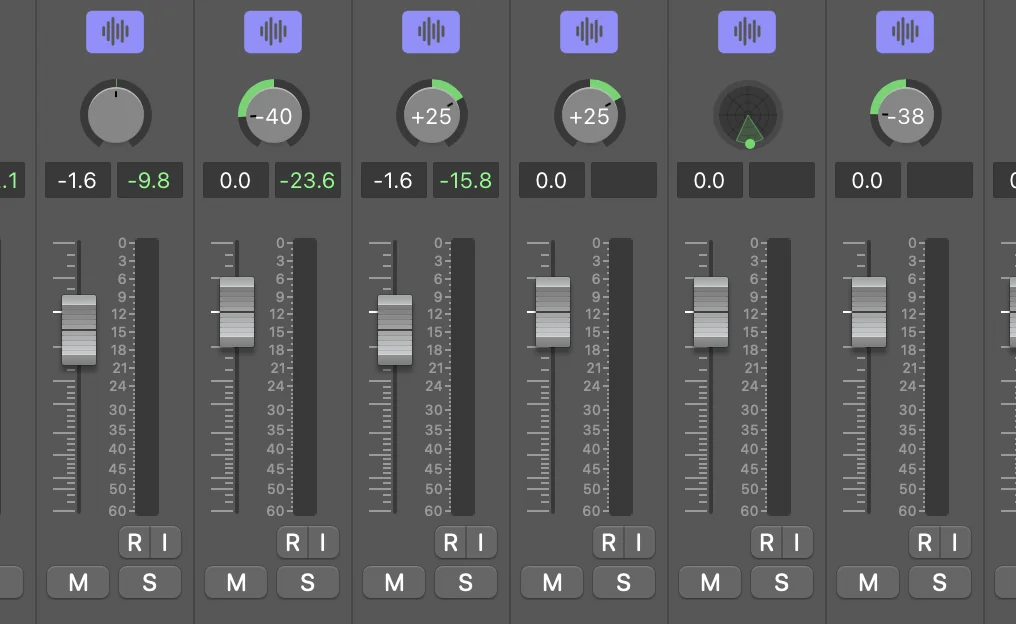Solo the channel strip peaking at -15.8
The width and height of the screenshot is (1016, 624).
tap(465, 582)
